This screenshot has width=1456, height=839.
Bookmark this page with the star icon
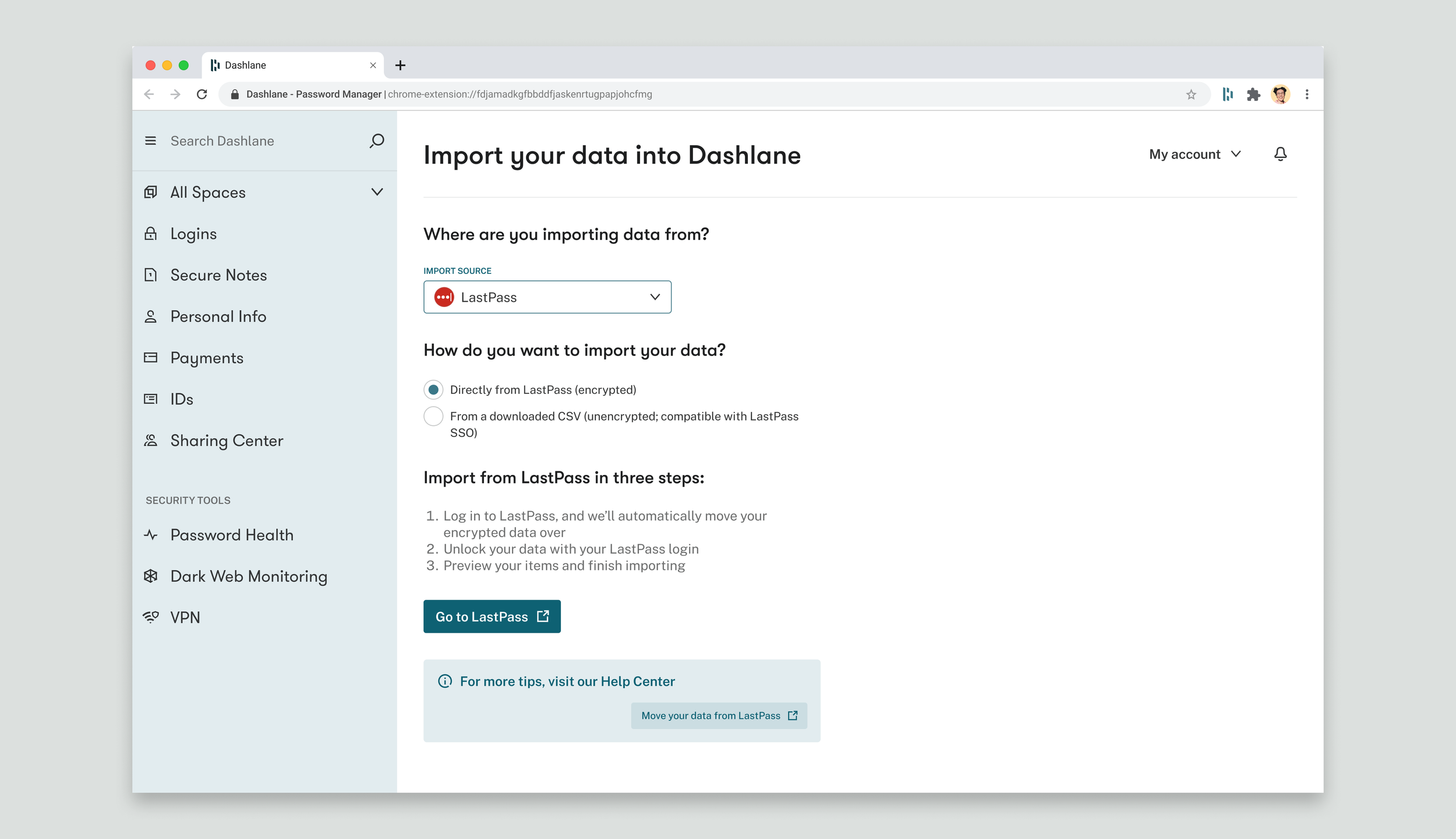(1191, 94)
